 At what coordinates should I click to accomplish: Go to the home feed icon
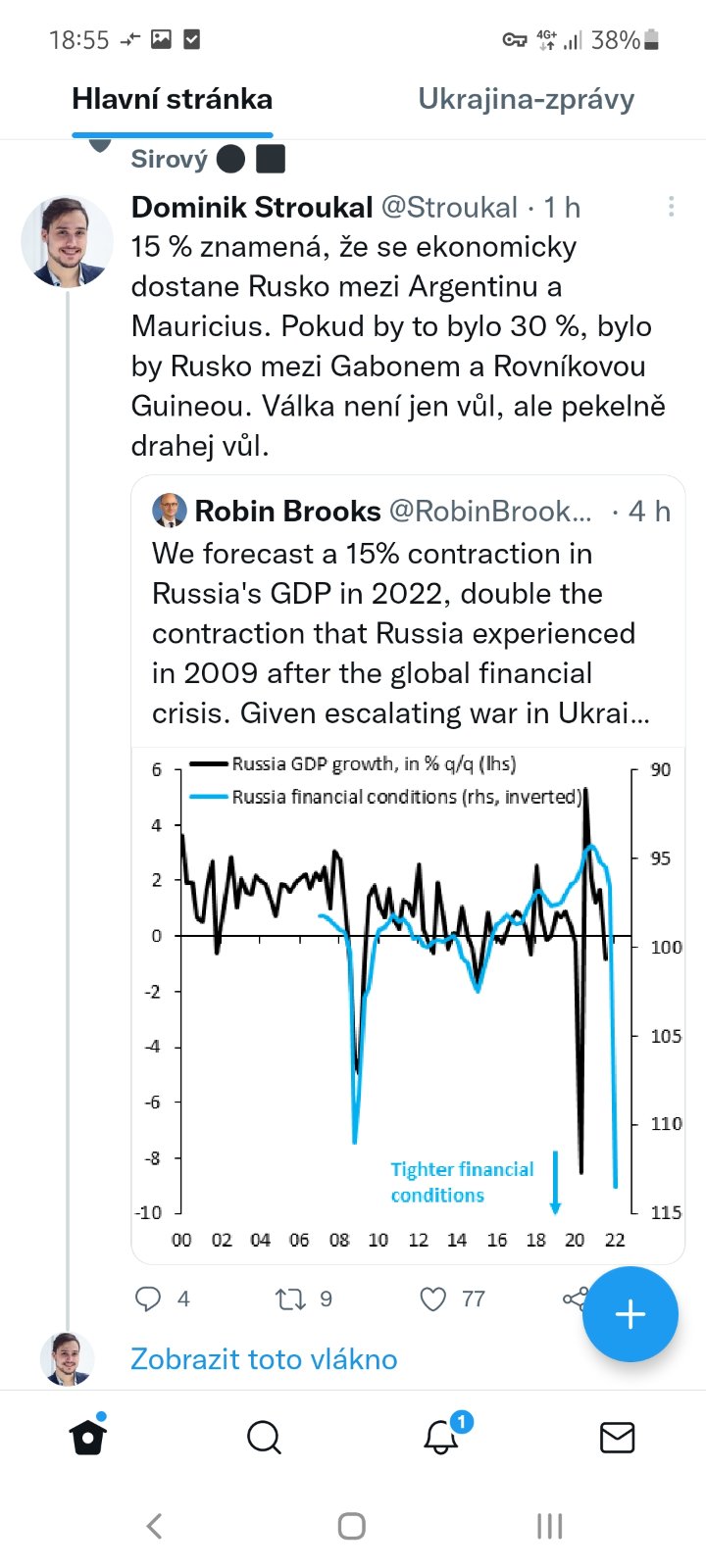(87, 1438)
